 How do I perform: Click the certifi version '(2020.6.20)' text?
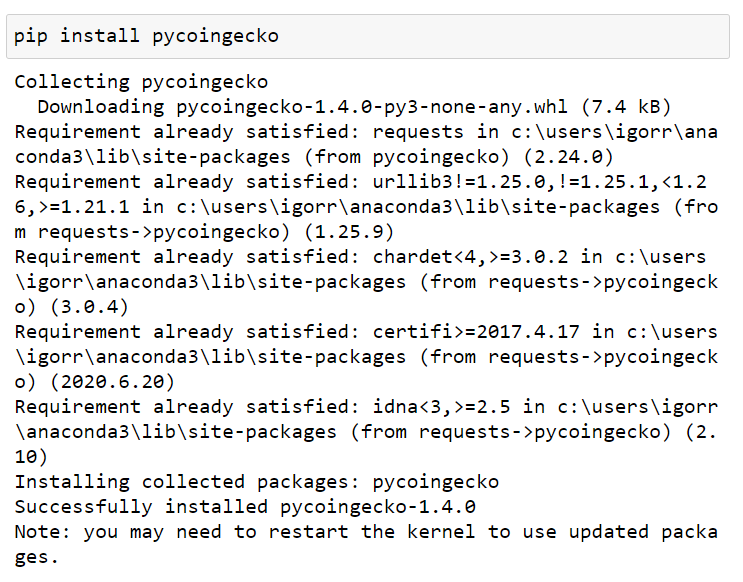pos(112,382)
